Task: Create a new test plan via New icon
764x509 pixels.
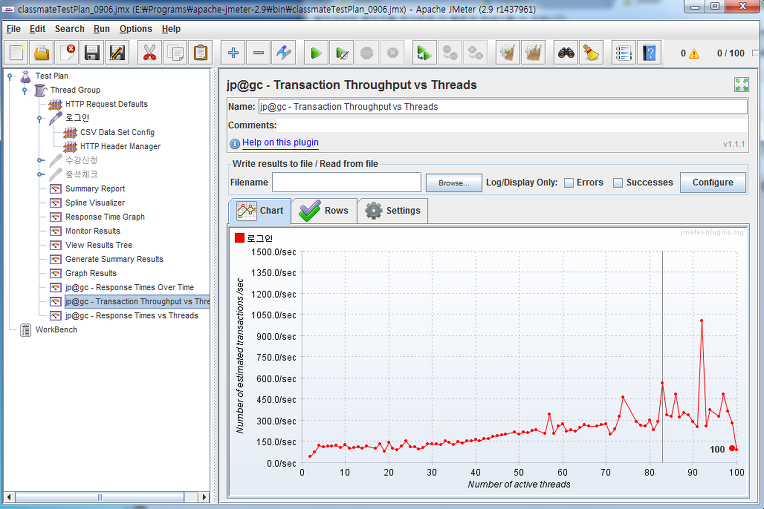Action: (x=17, y=53)
